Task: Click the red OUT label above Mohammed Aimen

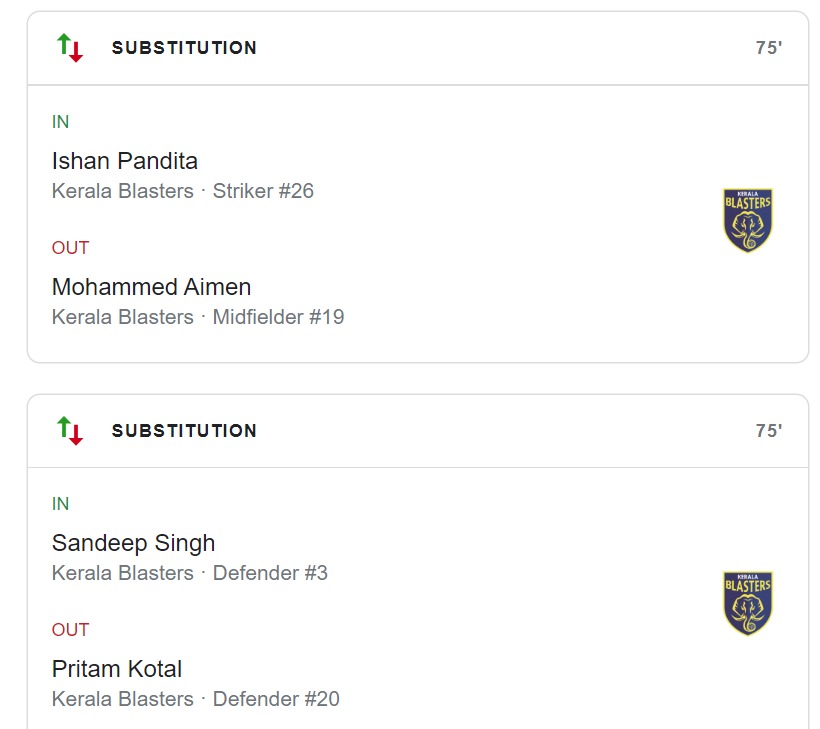Action: coord(70,248)
